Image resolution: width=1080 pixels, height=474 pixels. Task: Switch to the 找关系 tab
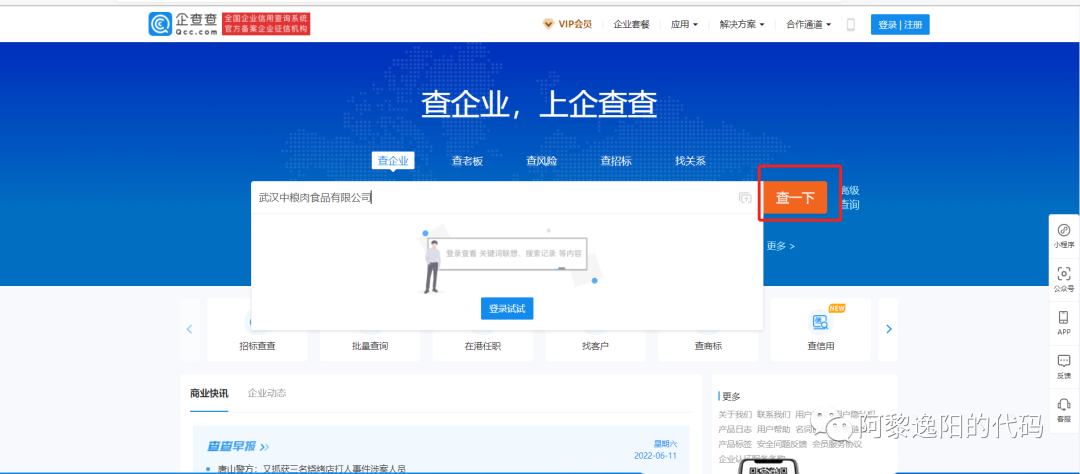tap(690, 161)
